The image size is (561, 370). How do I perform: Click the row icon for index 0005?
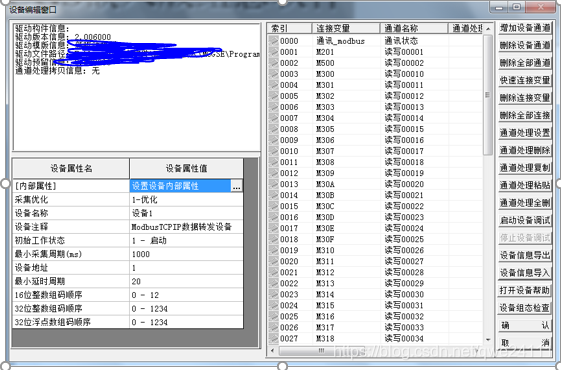click(274, 96)
